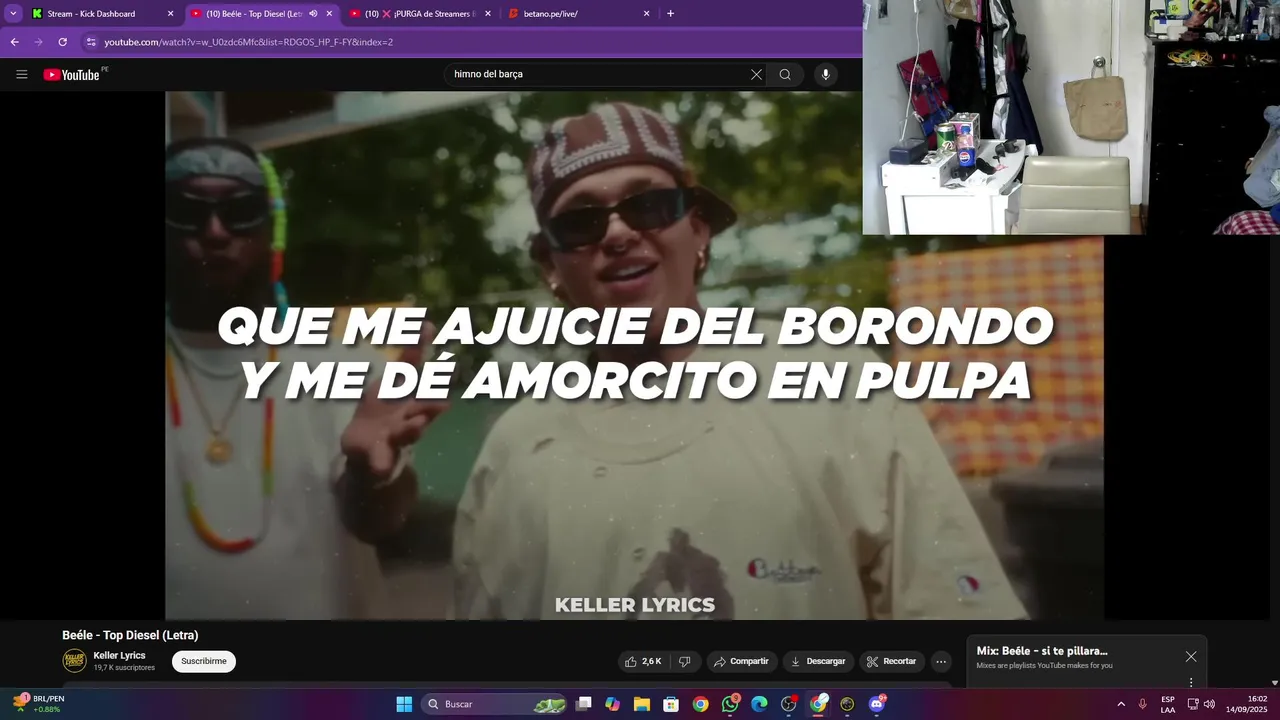Screen dimensions: 1280x720
Task: Open the clock and date flyout
Action: coord(1246,704)
